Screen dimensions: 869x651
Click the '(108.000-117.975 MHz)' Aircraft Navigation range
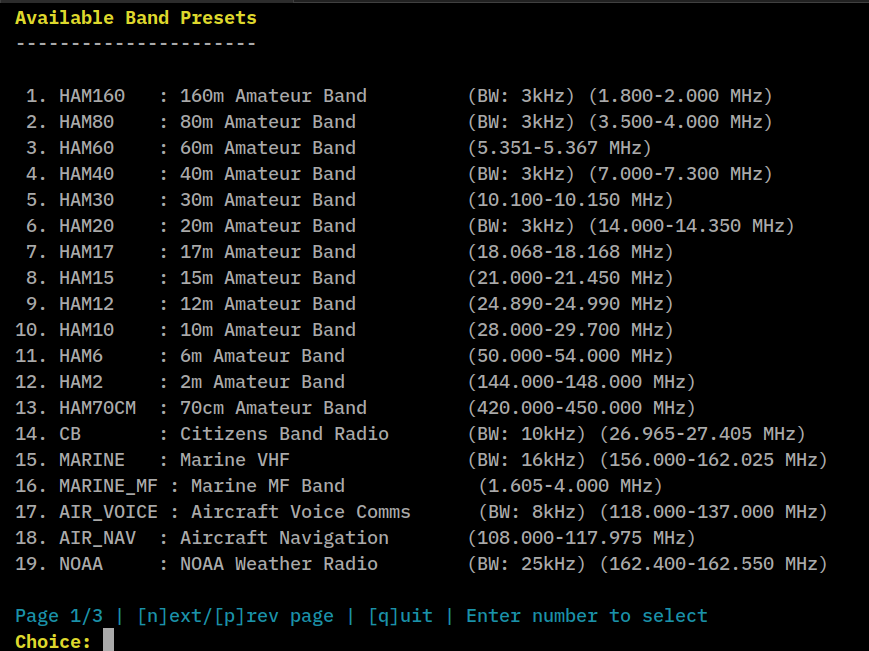click(582, 539)
